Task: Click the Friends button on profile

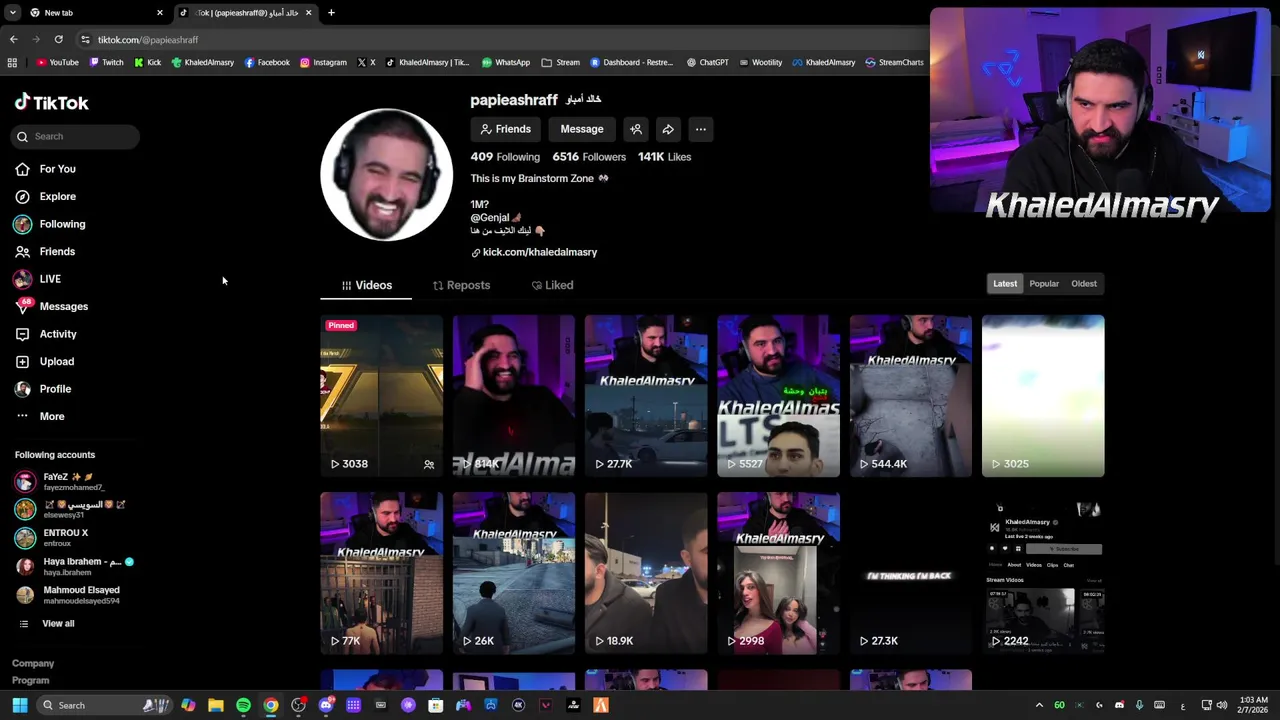Action: click(505, 129)
